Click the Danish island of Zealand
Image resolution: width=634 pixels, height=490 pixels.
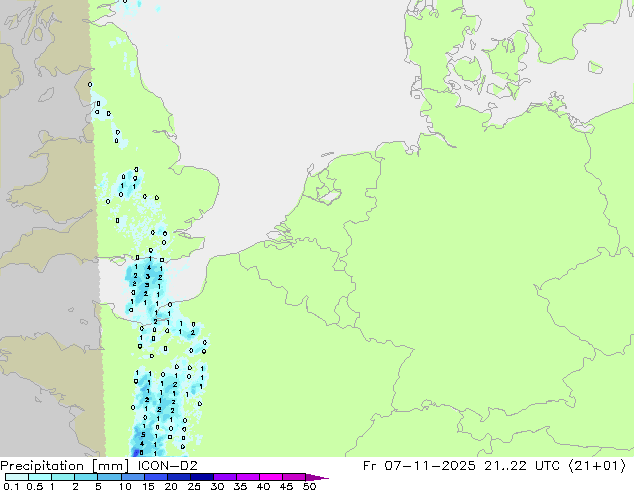[x=504, y=57]
